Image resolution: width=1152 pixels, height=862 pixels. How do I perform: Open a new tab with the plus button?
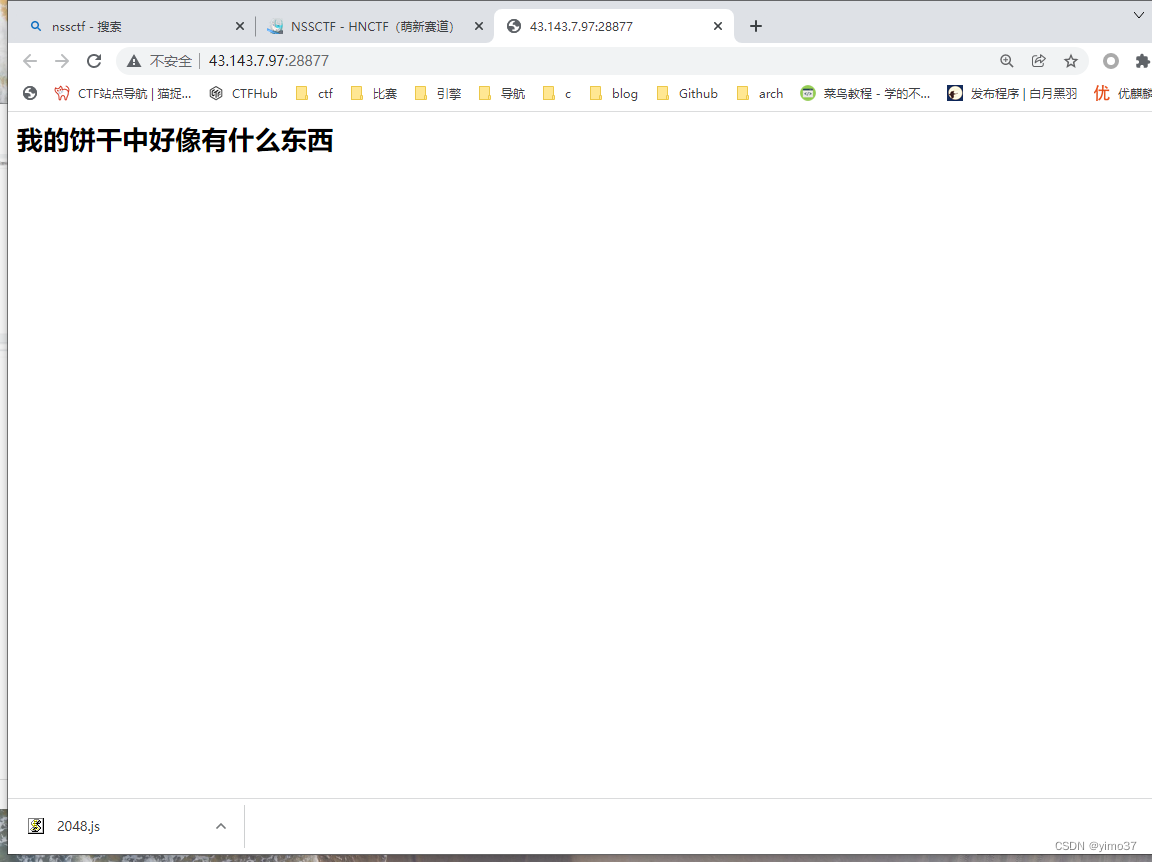[755, 26]
